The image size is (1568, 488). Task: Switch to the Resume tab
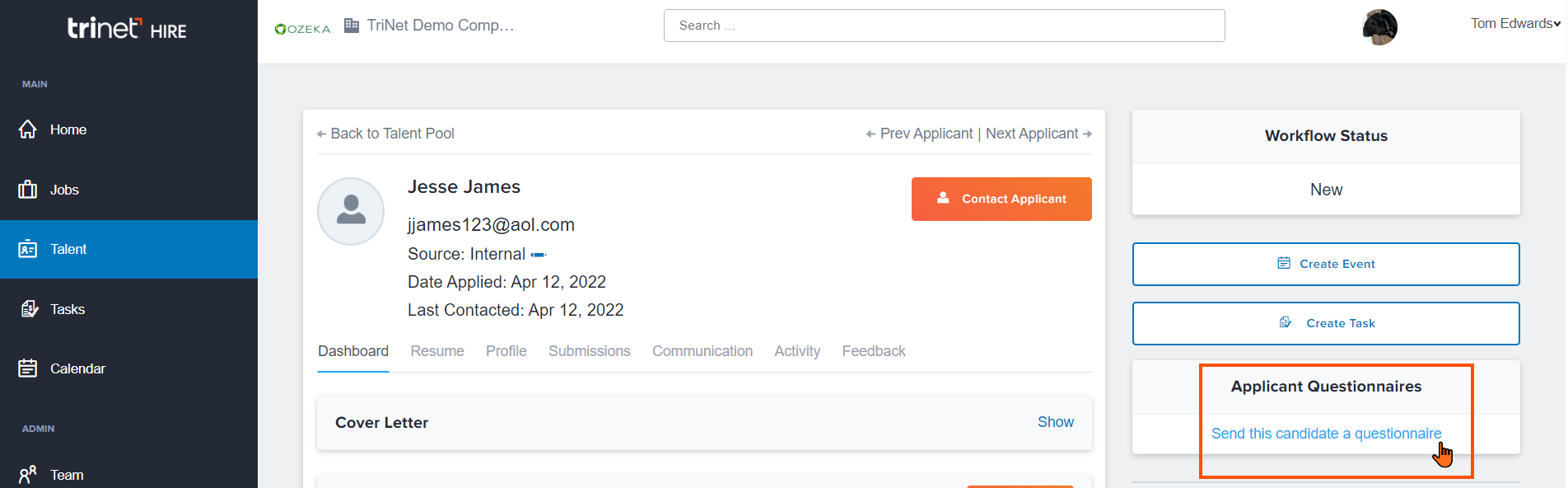437,351
